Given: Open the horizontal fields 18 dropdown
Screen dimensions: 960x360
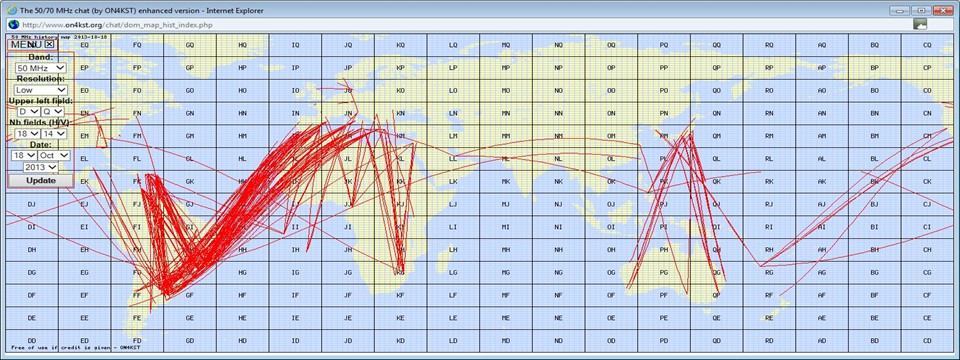Looking at the screenshot, I should (26, 133).
